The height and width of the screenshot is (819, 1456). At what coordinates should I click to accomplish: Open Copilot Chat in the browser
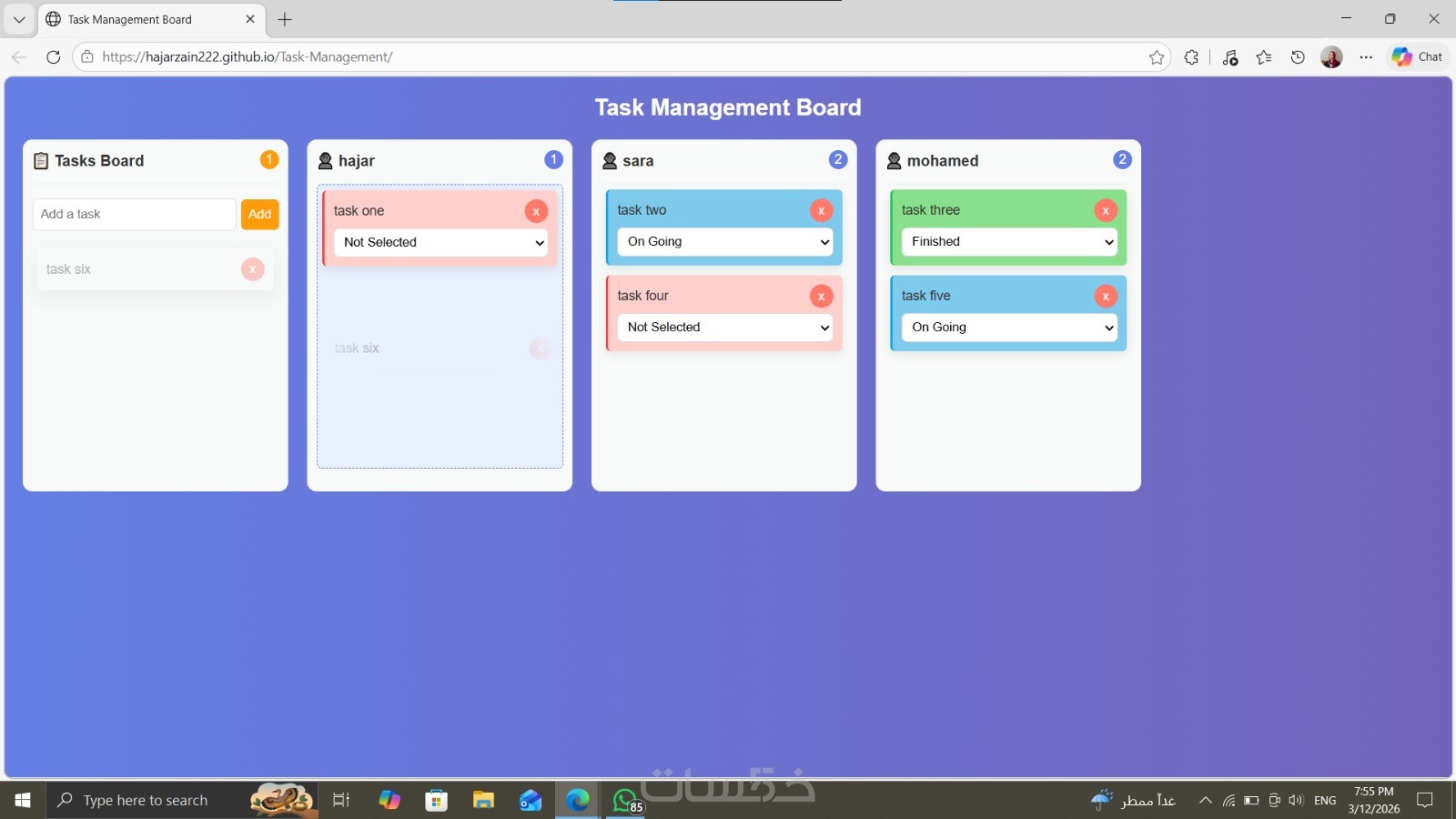point(1418,56)
